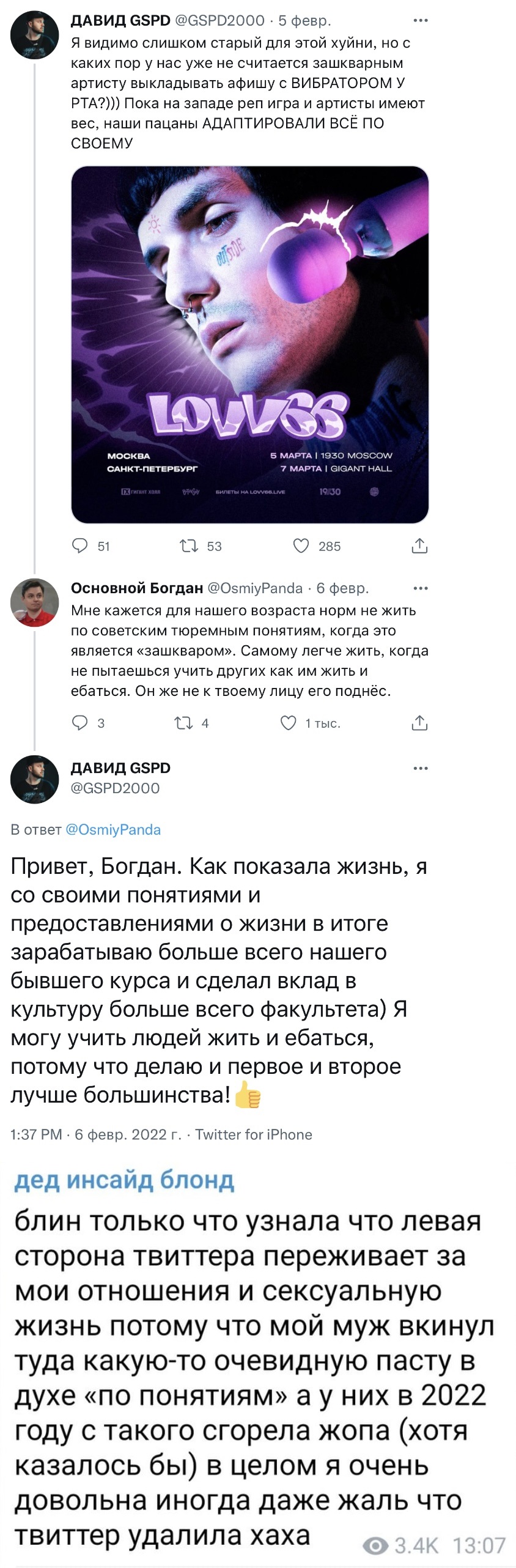516x1568 pixels.
Task: Like Основной Богдан's tweet with 1 тыс. likes
Action: coord(289,723)
